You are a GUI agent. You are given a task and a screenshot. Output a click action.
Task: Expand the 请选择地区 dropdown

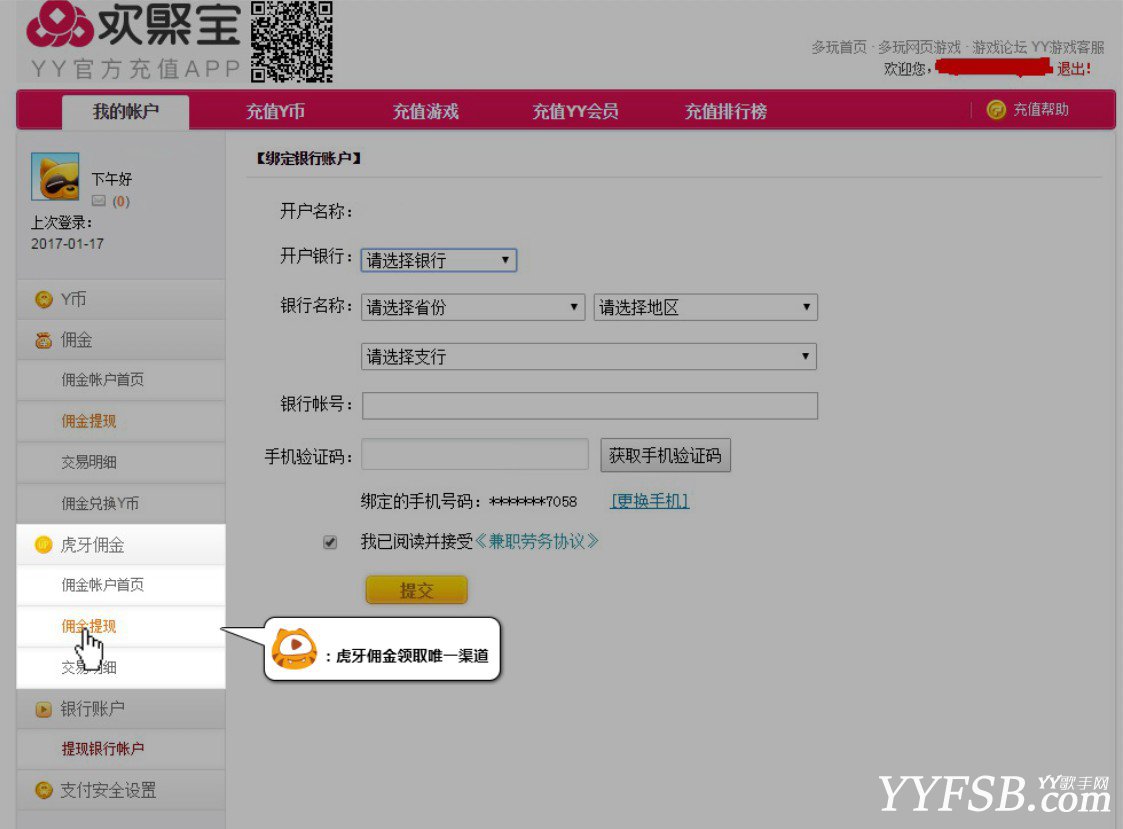[x=705, y=307]
